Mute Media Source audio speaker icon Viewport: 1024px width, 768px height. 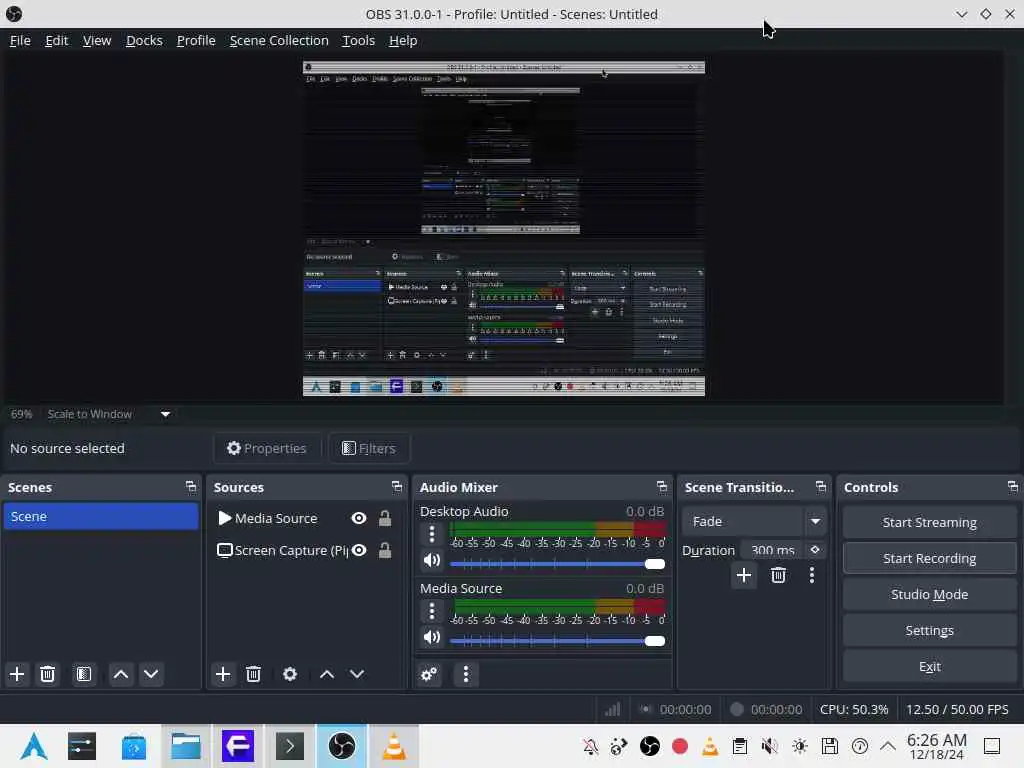(432, 637)
